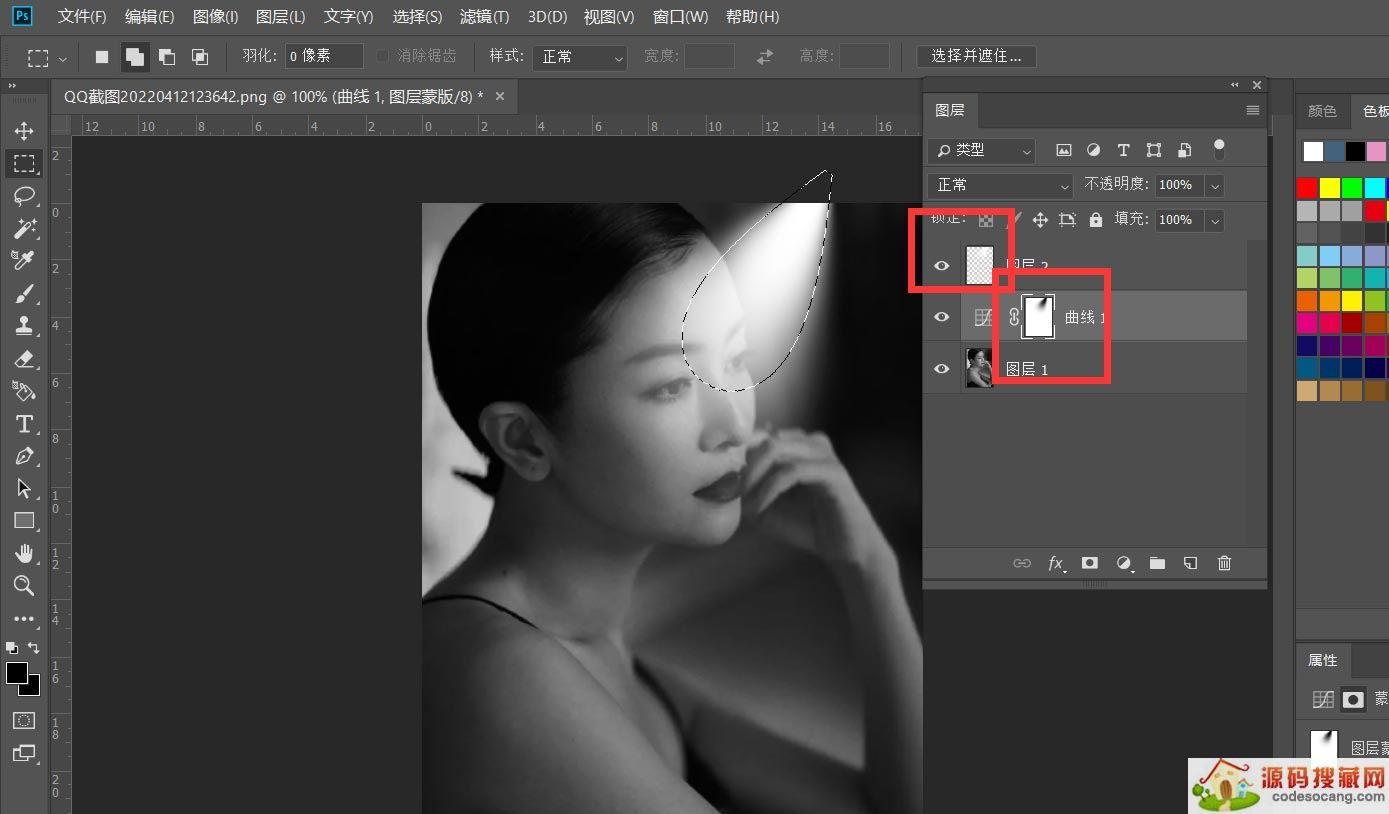
Task: Delete the selected layer via trash icon
Action: 1224,563
